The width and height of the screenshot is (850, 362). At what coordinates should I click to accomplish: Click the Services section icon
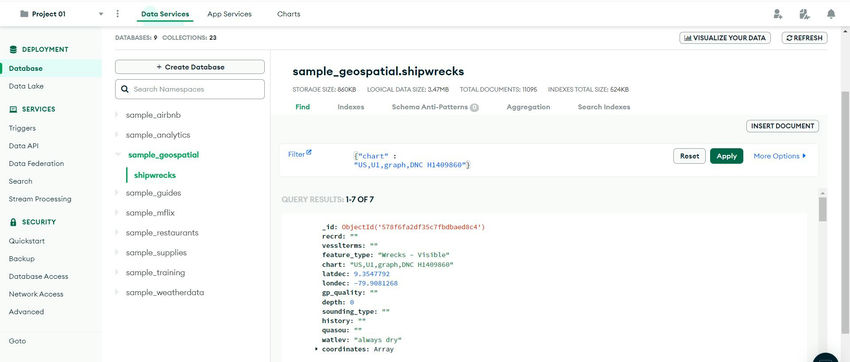14,109
